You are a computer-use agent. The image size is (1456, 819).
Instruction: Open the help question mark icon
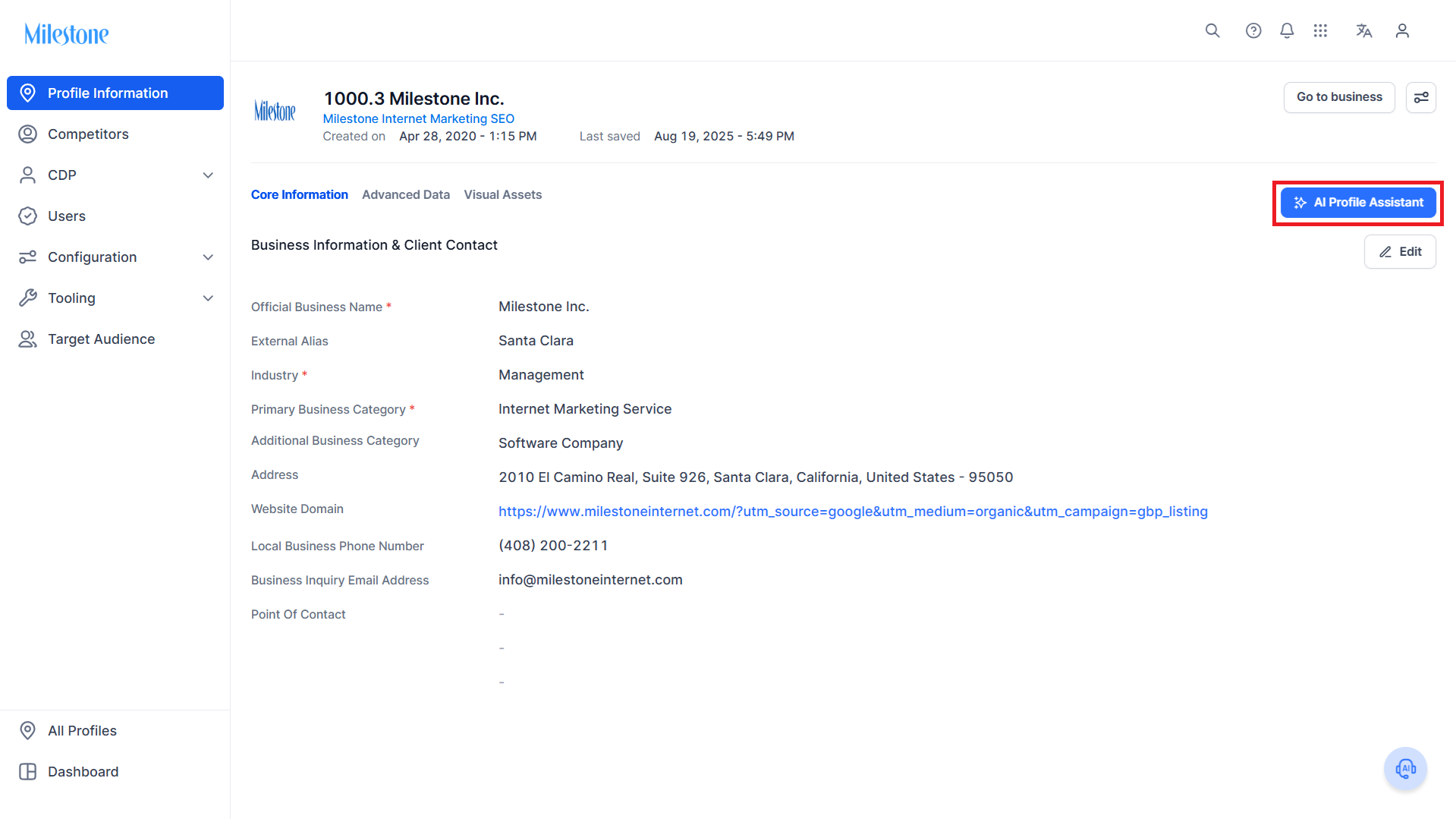click(x=1253, y=30)
